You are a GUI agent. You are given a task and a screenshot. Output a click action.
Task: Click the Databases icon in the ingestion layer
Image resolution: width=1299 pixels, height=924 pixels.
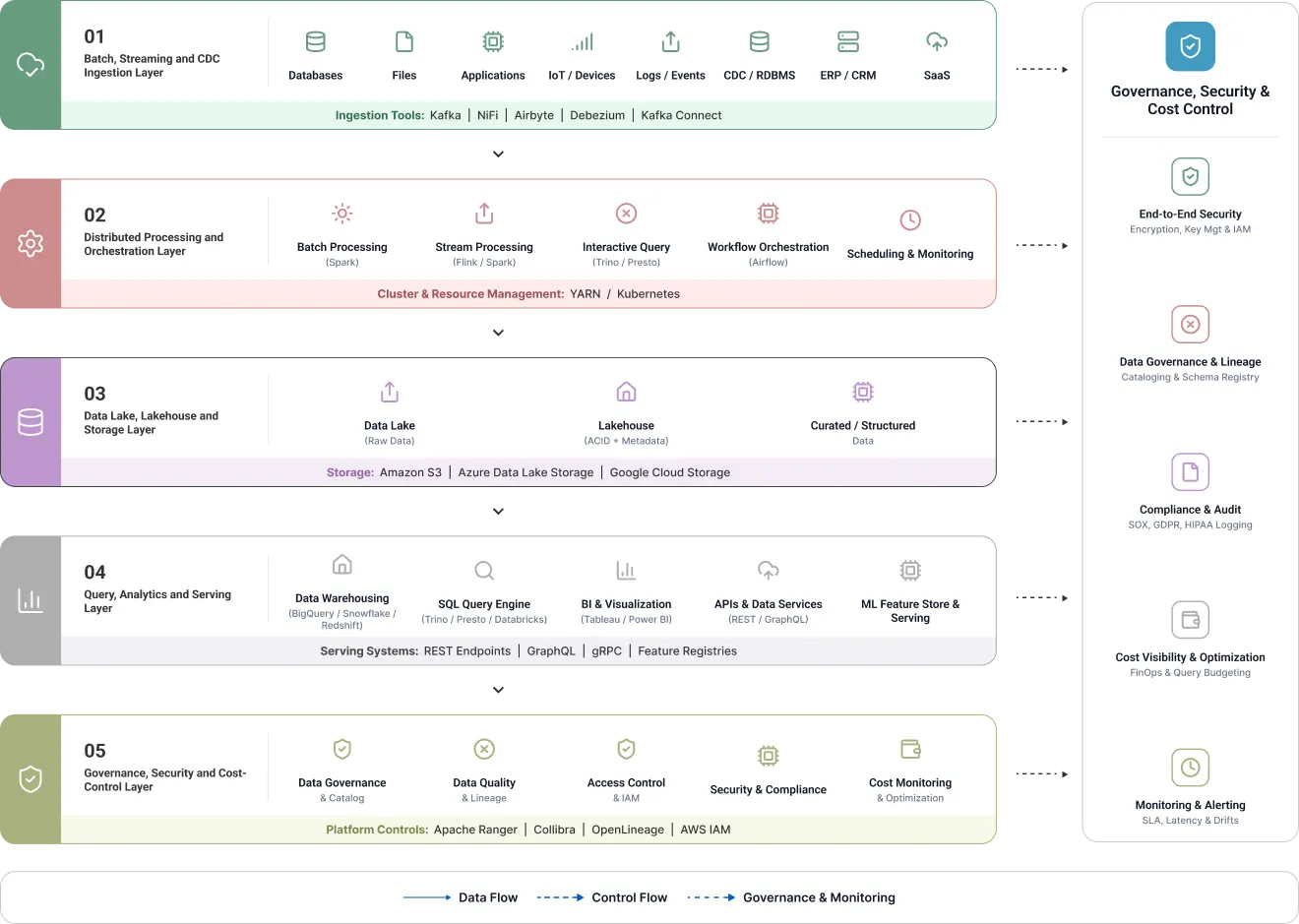click(316, 41)
